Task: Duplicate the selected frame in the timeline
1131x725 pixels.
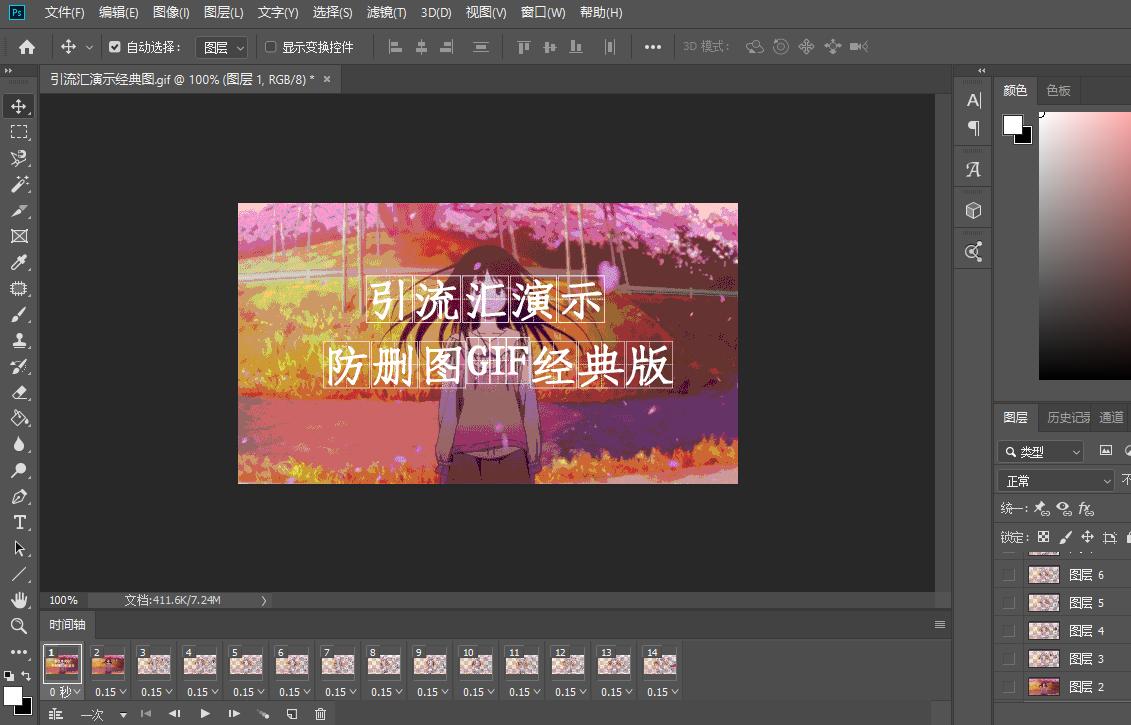Action: (x=291, y=714)
